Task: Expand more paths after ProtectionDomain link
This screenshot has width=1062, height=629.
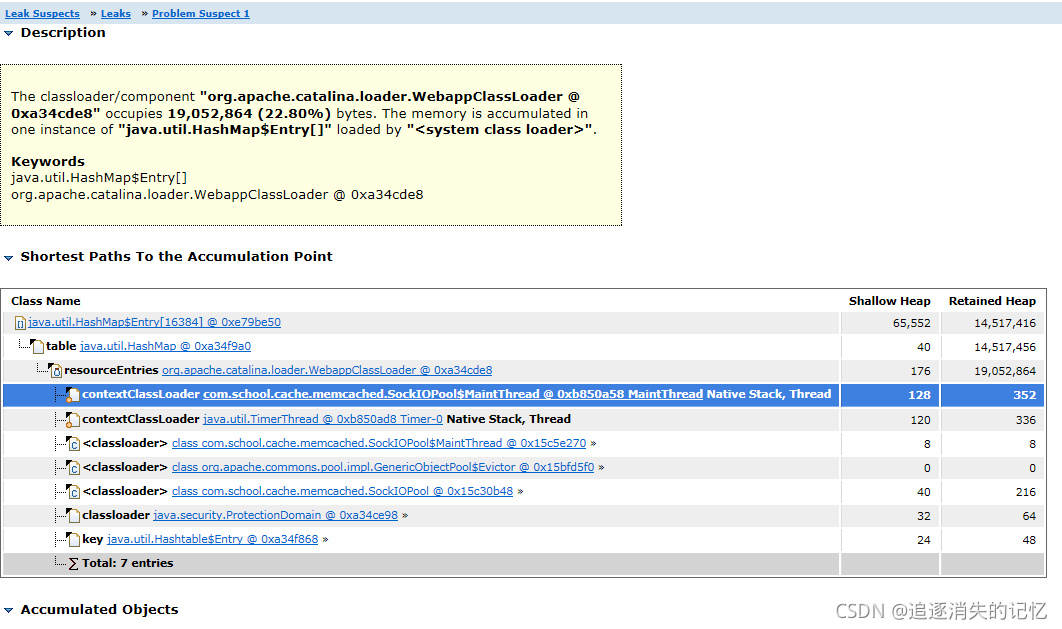Action: [405, 516]
